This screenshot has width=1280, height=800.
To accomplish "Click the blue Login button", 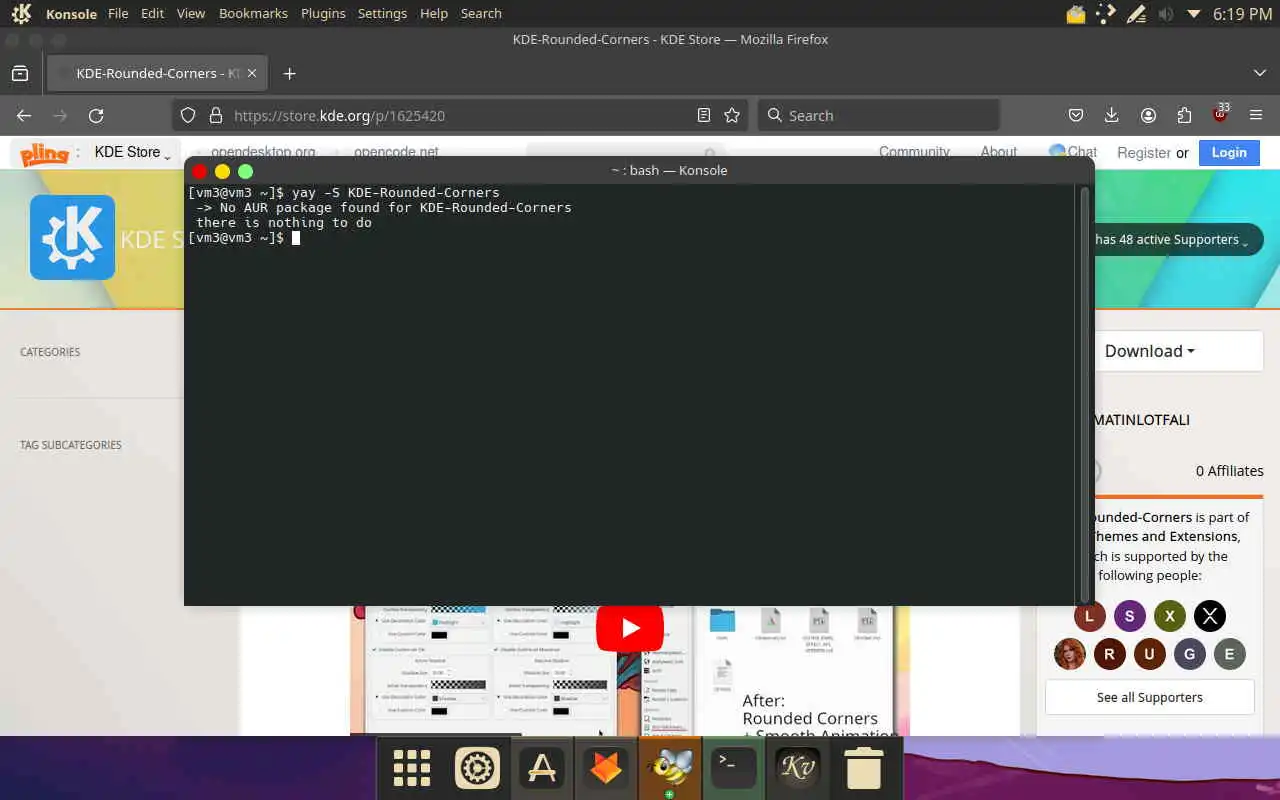I will 1229,152.
